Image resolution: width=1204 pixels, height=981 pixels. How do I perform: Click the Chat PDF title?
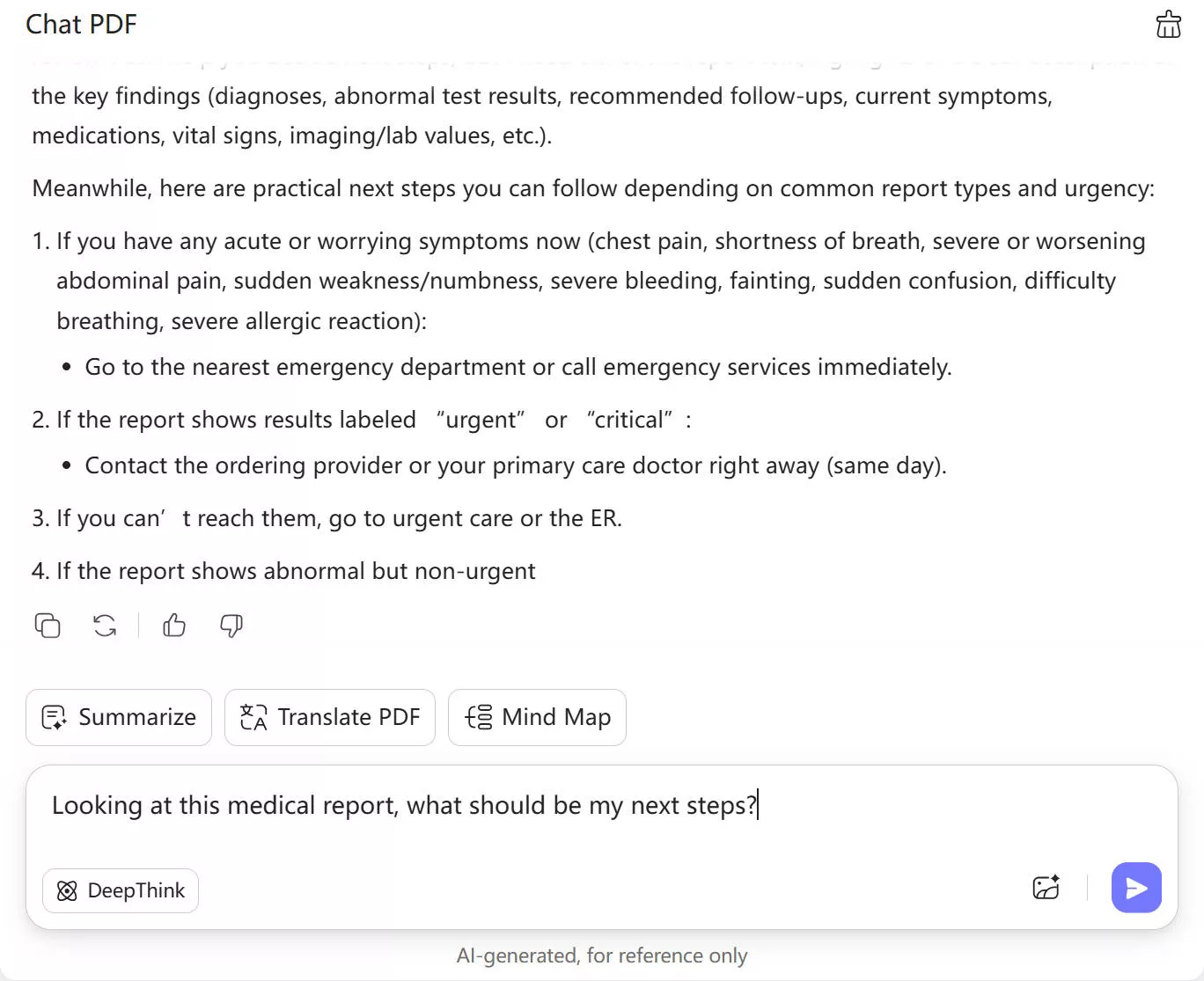[x=81, y=25]
